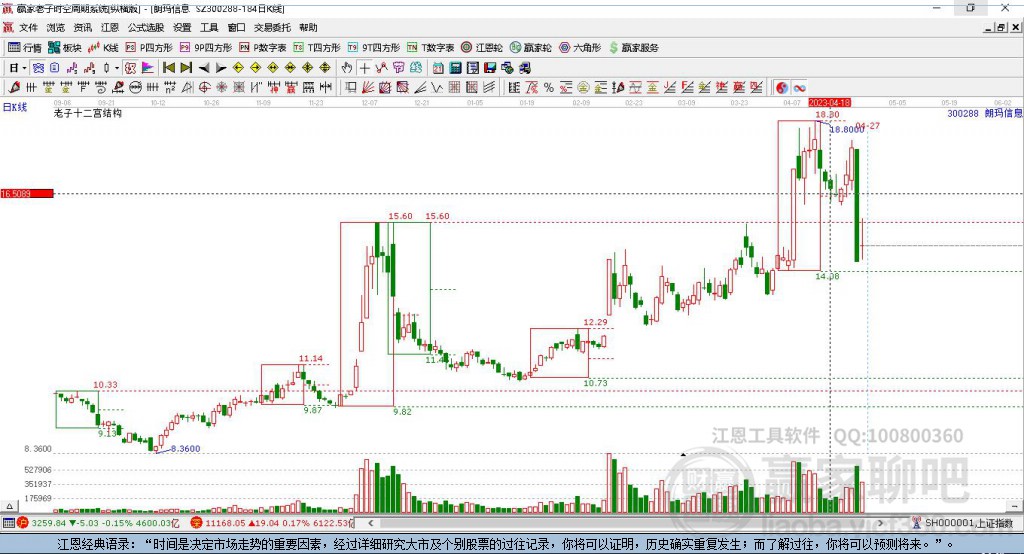The image size is (1024, 554).
Task: Open the calendar icon showing 21
Action: [x=438, y=68]
